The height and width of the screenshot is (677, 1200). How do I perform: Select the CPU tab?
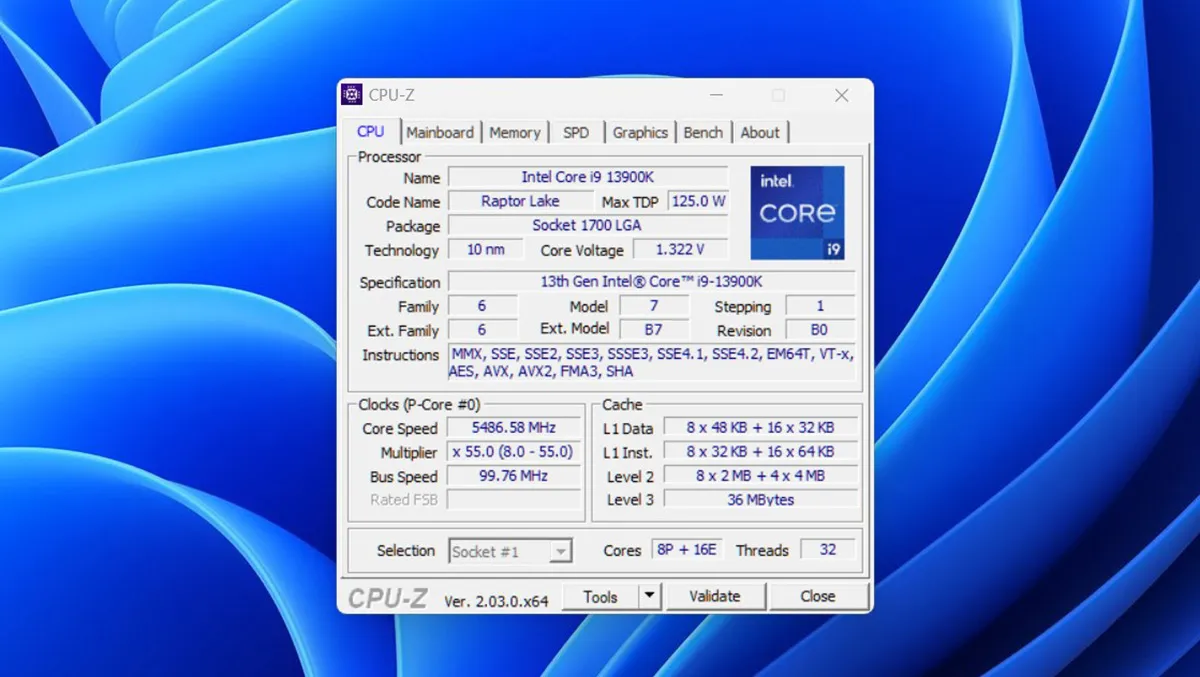click(371, 131)
